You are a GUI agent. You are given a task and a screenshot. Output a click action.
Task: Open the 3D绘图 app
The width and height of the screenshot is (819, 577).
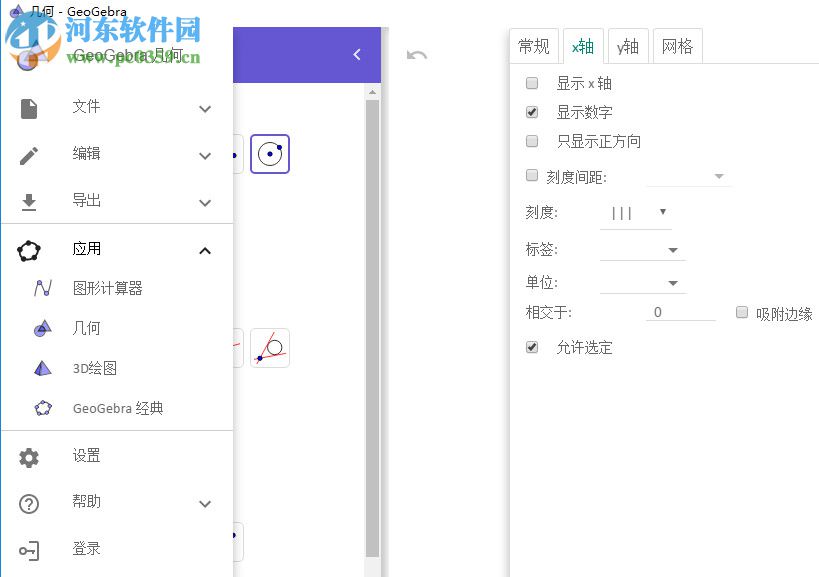[x=117, y=368]
